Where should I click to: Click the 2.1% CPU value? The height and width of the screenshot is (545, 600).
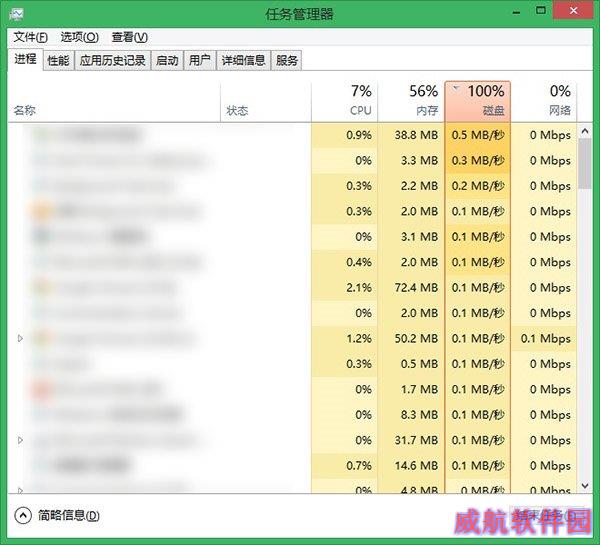coord(359,287)
